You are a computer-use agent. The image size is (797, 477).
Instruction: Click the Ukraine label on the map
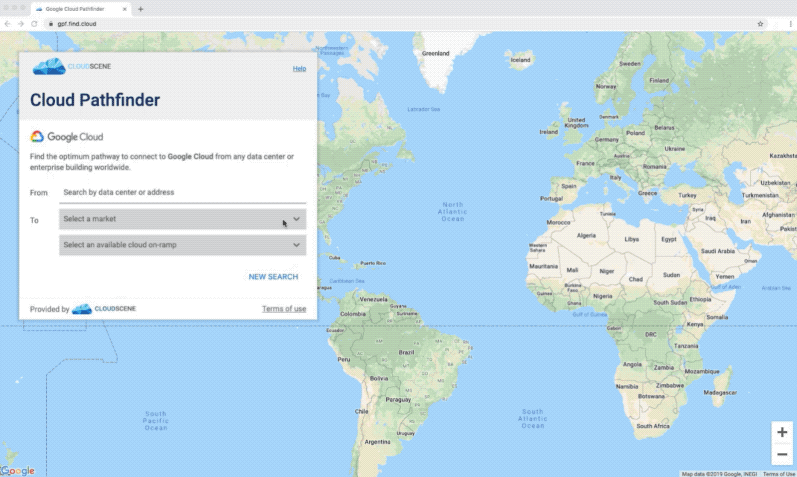[x=675, y=149]
